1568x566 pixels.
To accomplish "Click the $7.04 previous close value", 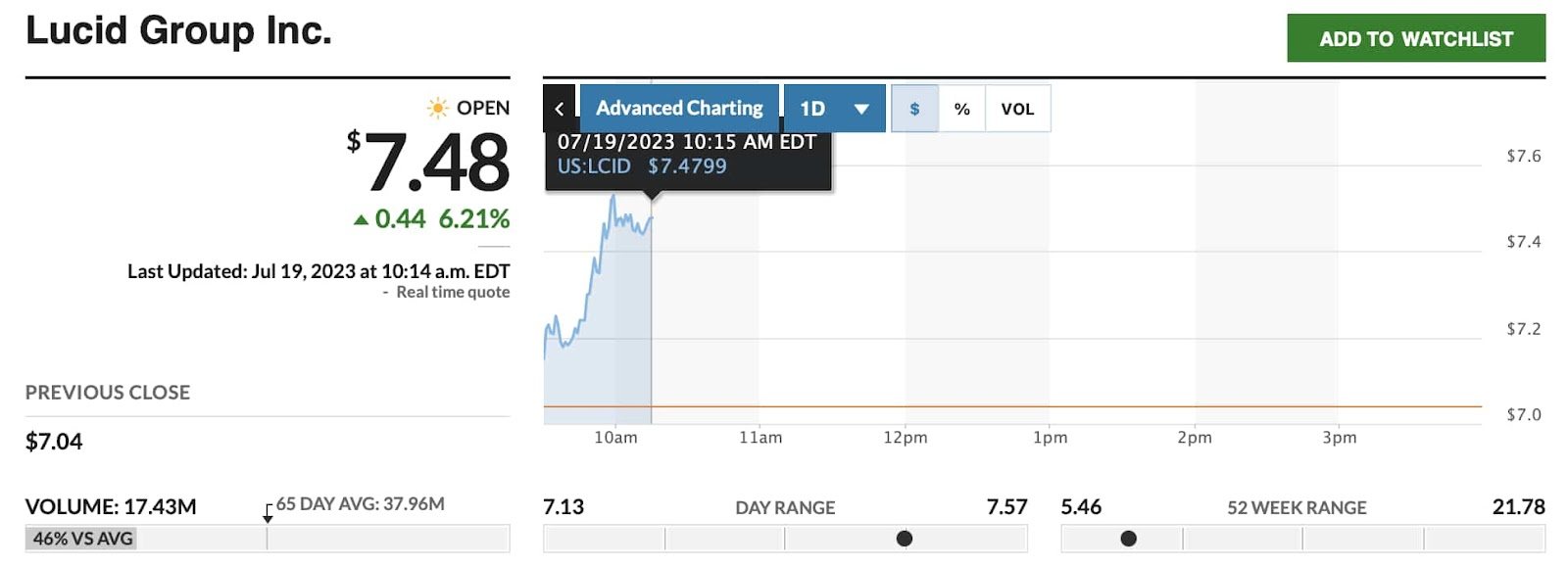I will click(x=54, y=442).
